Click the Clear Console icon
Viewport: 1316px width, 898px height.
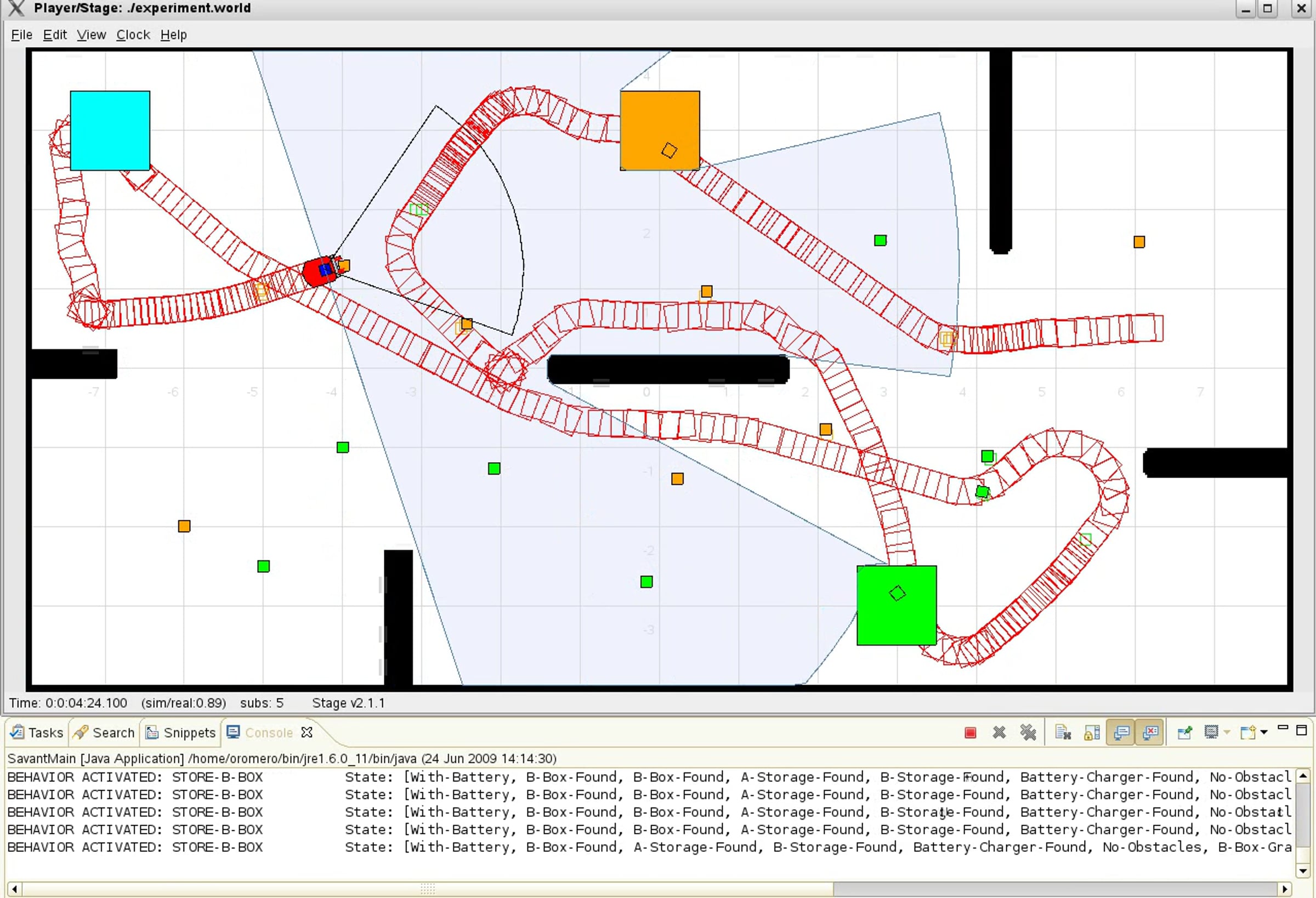click(x=1063, y=732)
